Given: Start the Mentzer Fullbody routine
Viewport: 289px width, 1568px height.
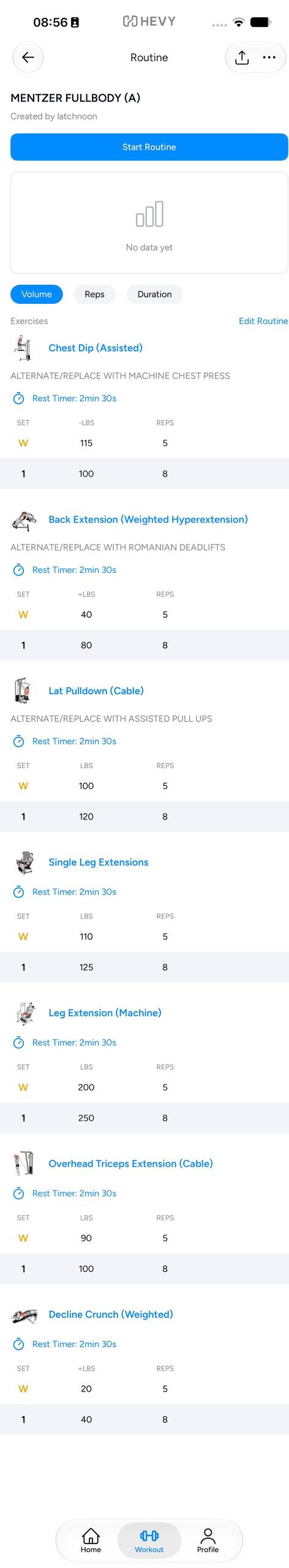Looking at the screenshot, I should coord(149,147).
